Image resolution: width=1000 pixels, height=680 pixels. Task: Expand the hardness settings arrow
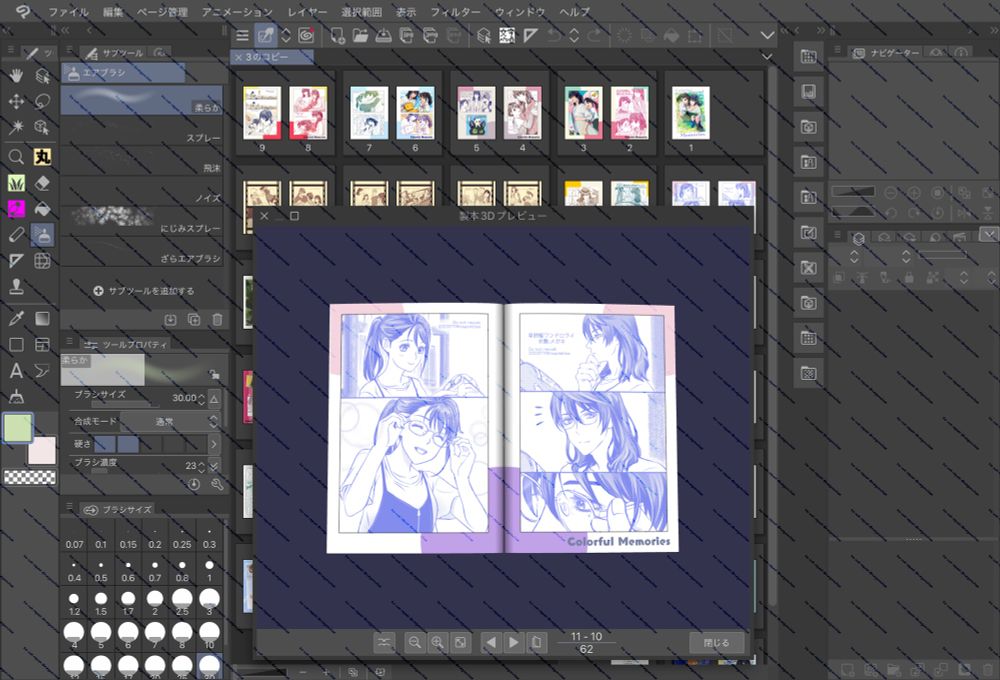214,444
